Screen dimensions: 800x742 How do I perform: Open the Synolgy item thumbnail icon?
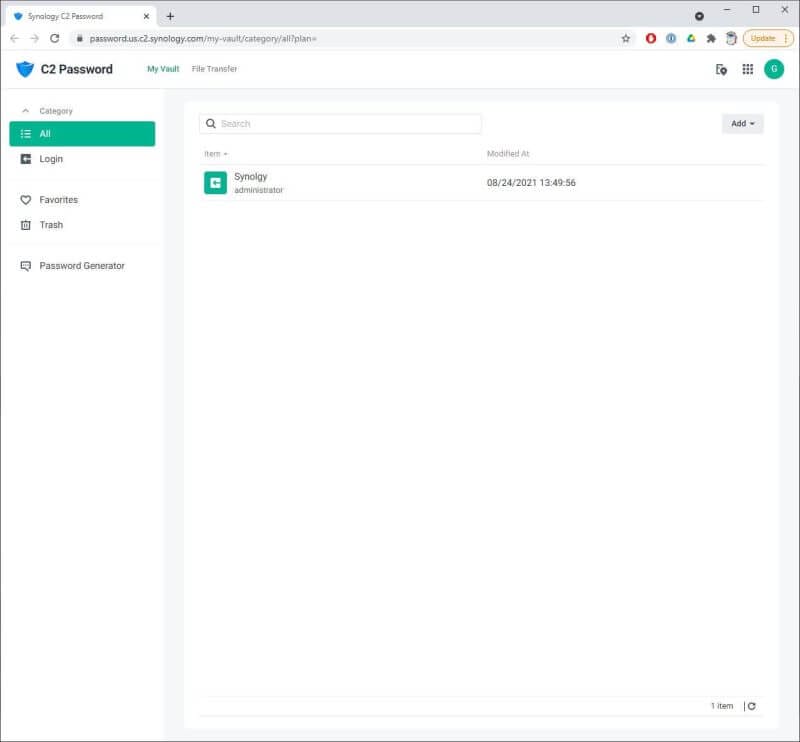(214, 182)
